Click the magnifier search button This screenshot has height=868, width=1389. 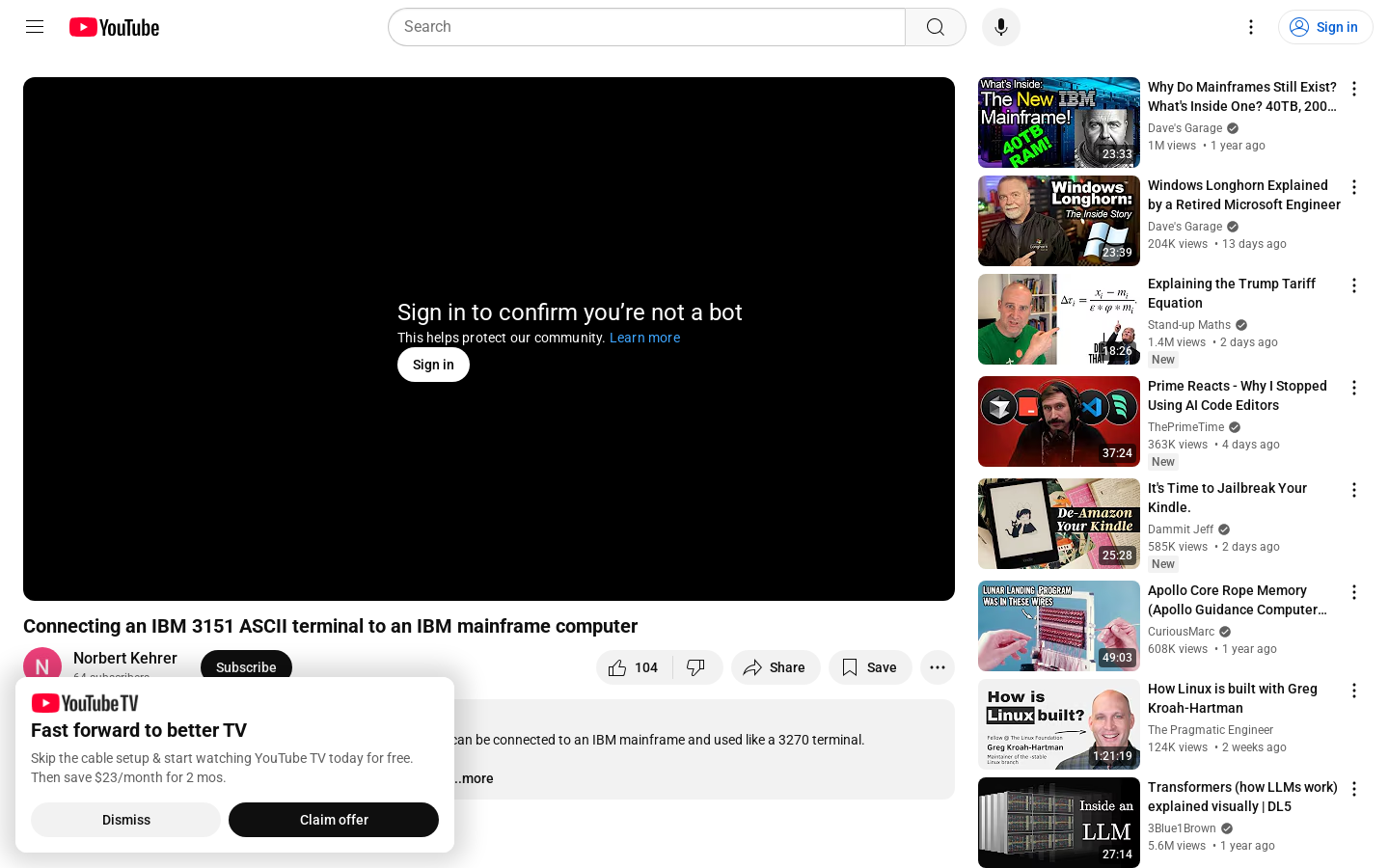[936, 27]
